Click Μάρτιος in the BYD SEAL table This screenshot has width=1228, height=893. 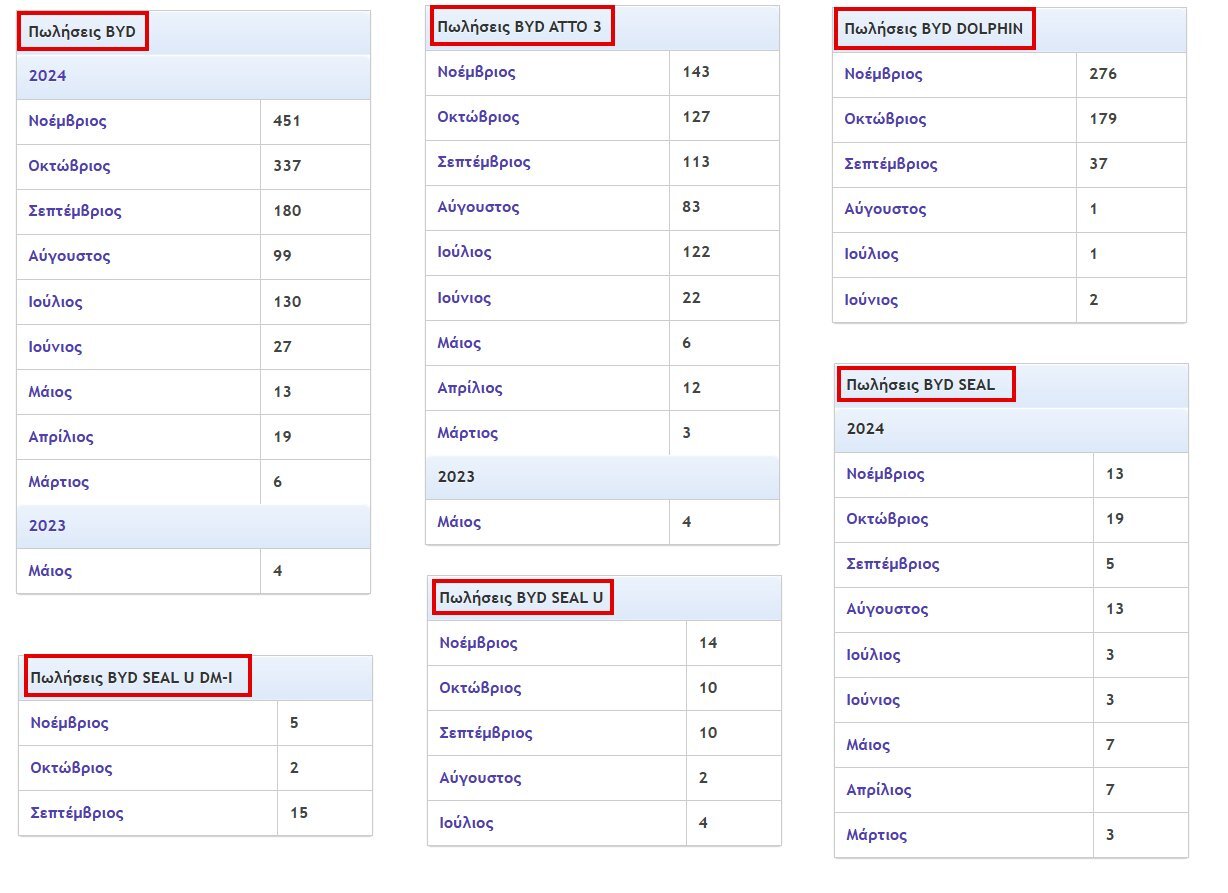876,835
